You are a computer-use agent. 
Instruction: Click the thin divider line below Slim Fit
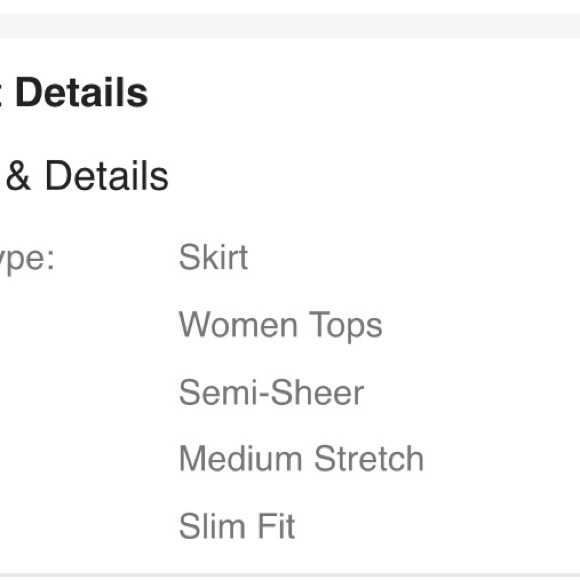tap(290, 576)
